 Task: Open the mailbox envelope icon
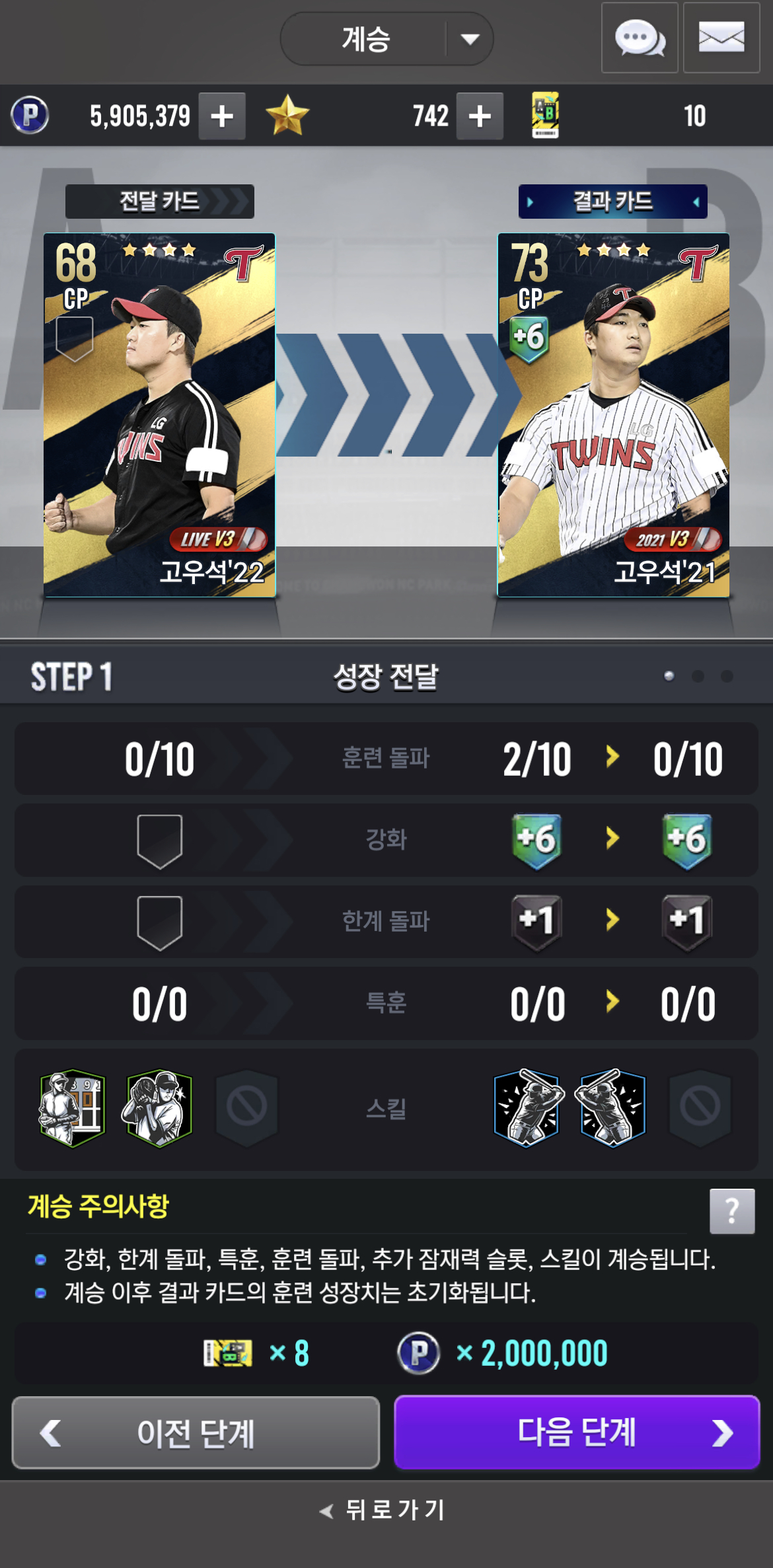click(x=721, y=38)
